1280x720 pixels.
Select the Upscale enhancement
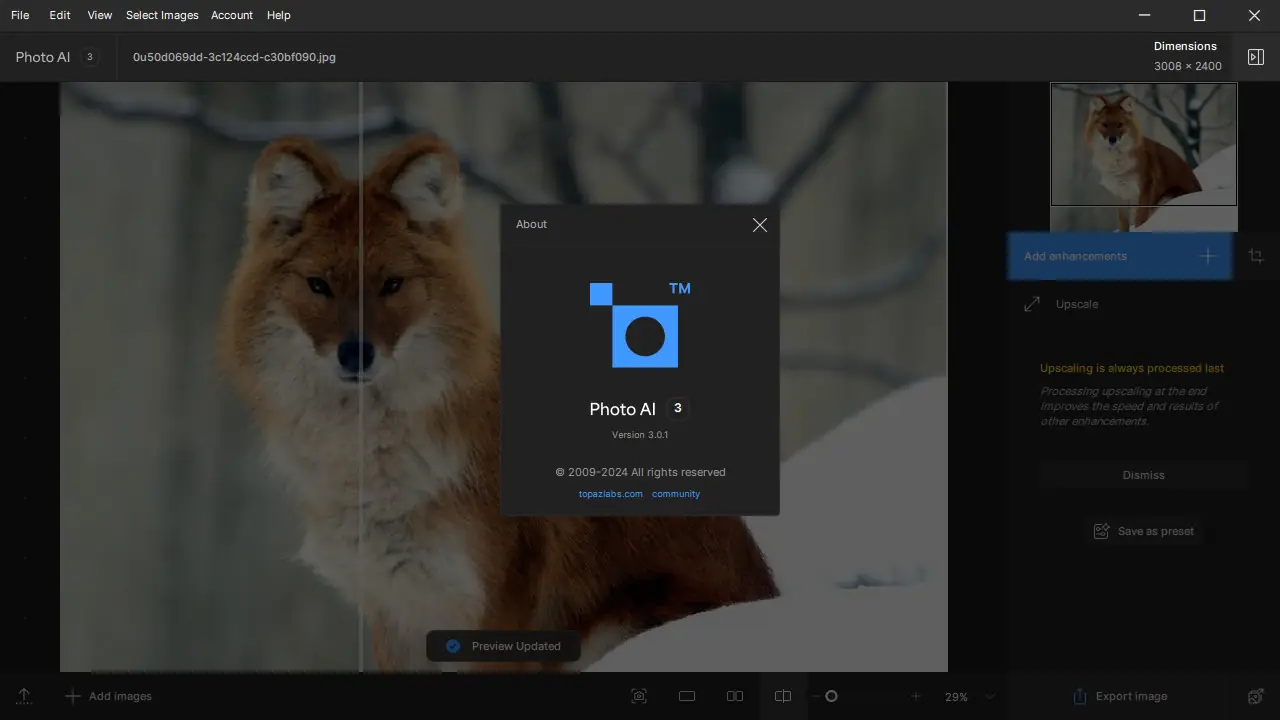pos(1076,304)
